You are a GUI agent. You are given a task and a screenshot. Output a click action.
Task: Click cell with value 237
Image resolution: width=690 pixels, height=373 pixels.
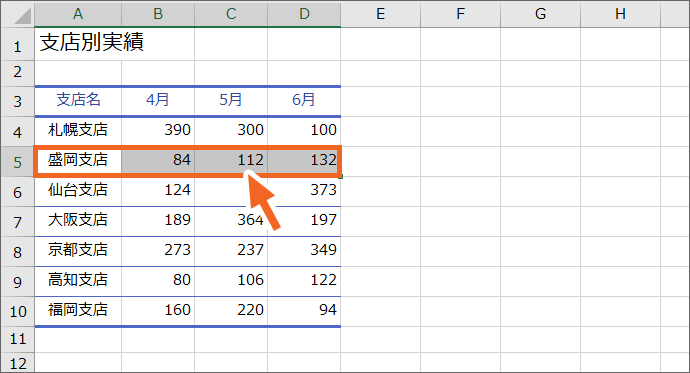[x=231, y=251]
